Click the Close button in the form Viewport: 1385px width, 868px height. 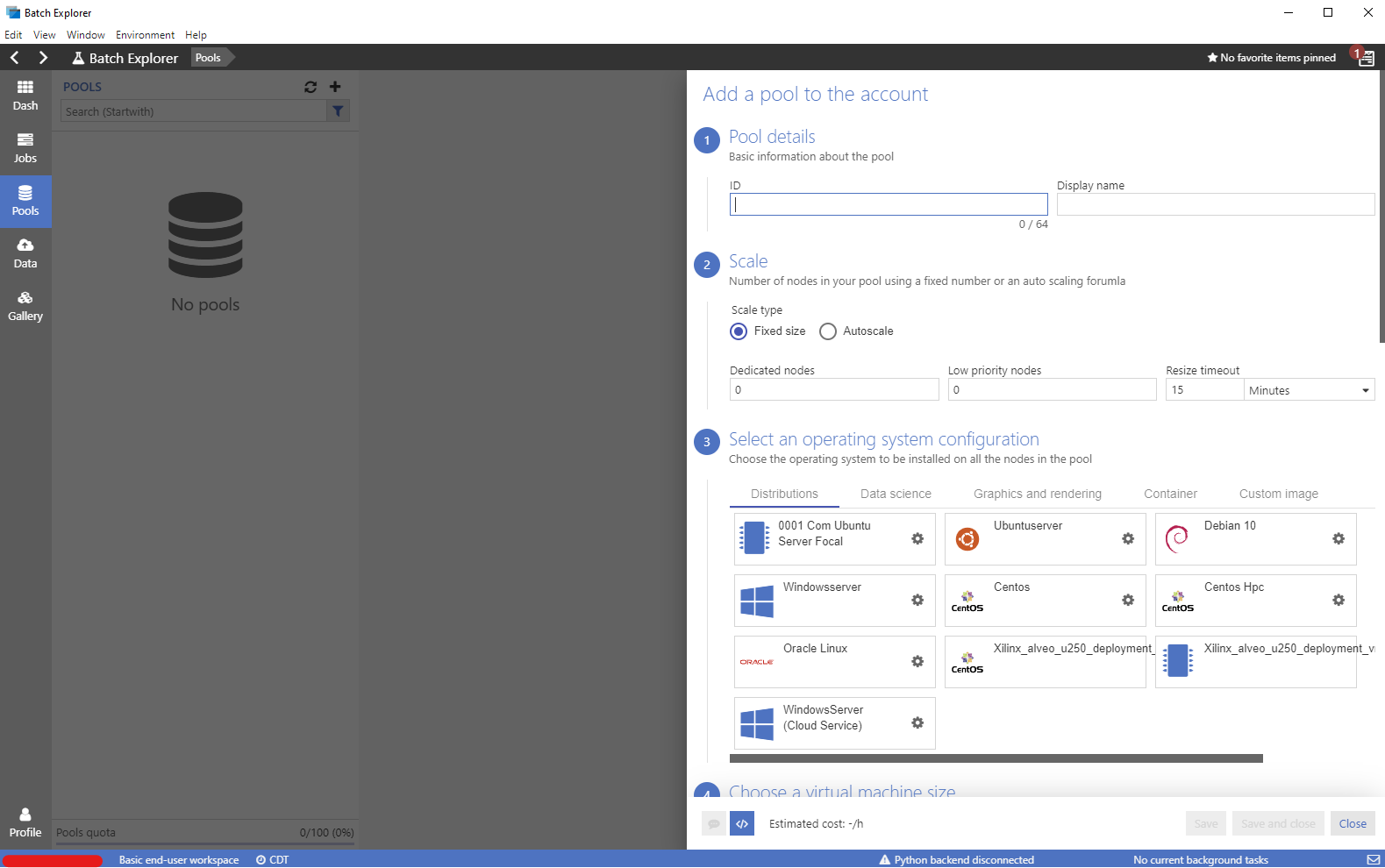1353,823
